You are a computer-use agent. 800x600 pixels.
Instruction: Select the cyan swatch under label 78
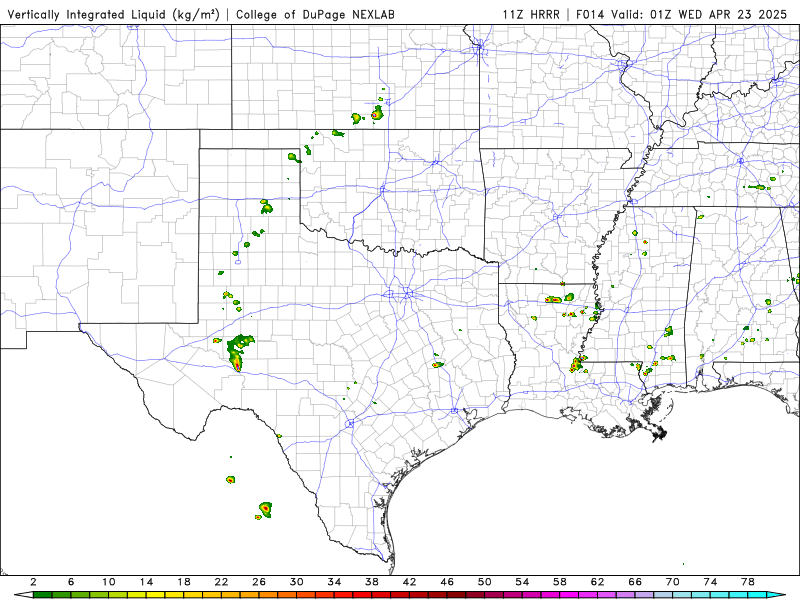click(757, 595)
